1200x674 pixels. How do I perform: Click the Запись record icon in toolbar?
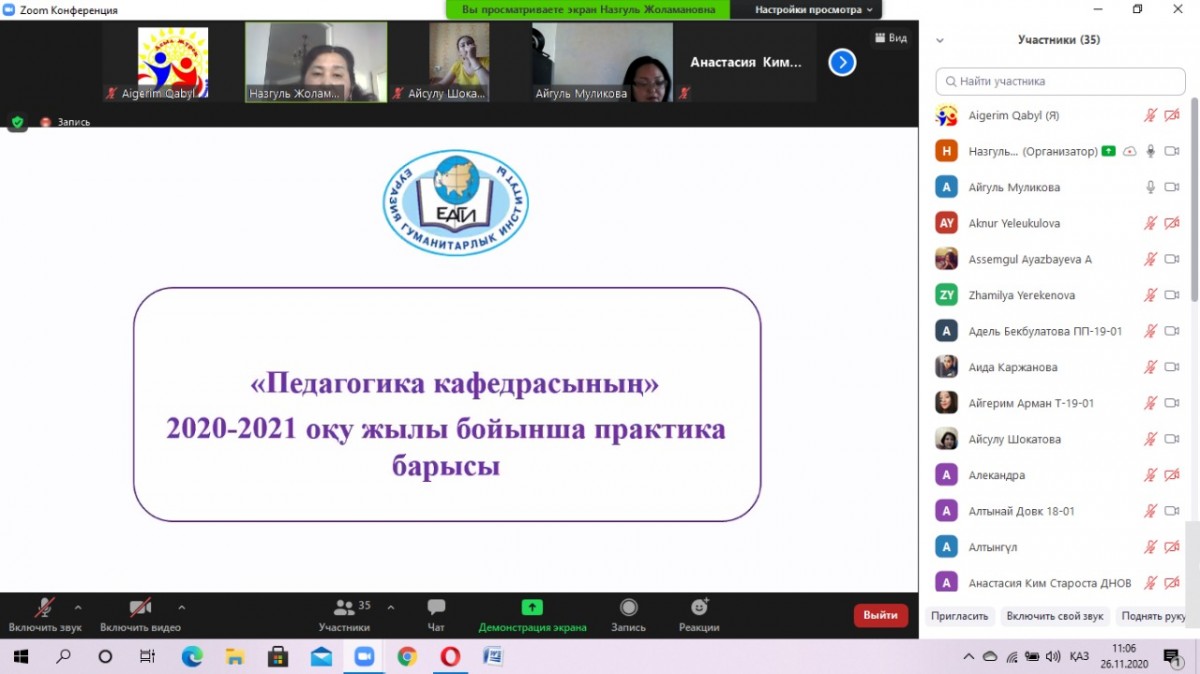click(x=628, y=608)
